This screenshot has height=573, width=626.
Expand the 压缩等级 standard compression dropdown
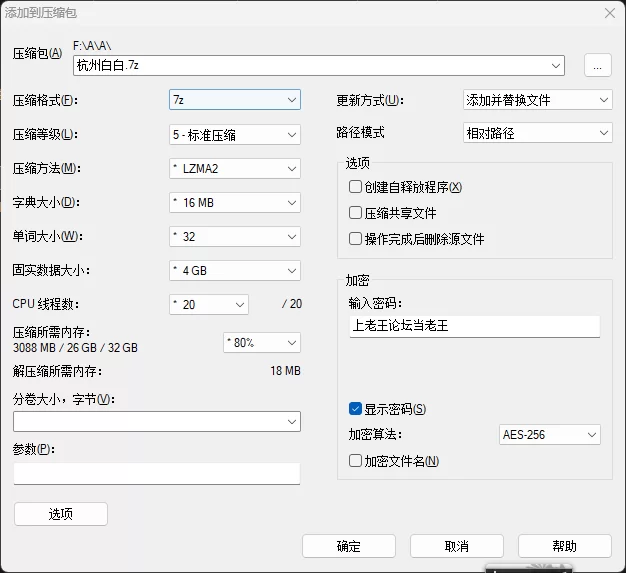[x=235, y=135]
